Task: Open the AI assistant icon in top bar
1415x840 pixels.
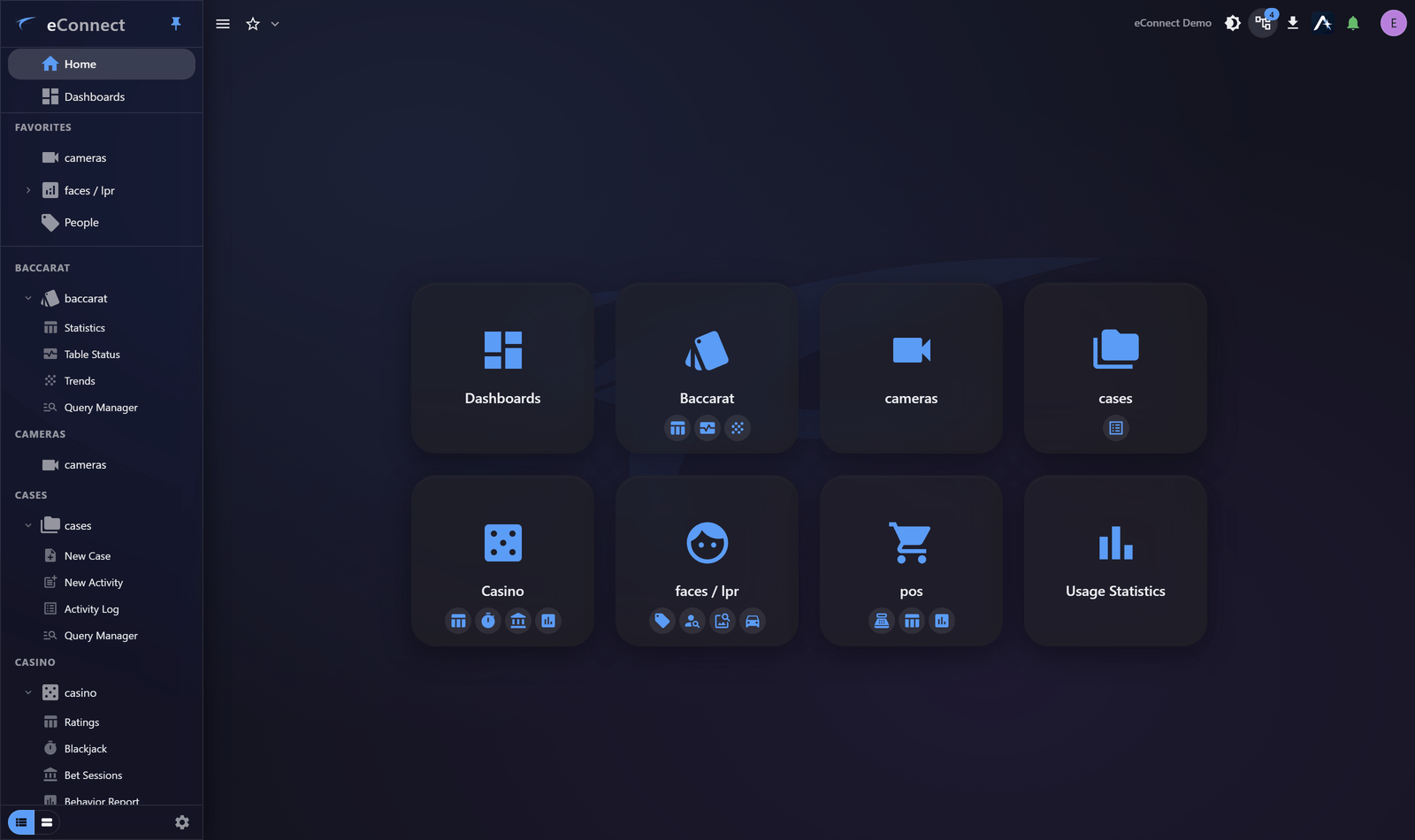Action: point(1323,24)
